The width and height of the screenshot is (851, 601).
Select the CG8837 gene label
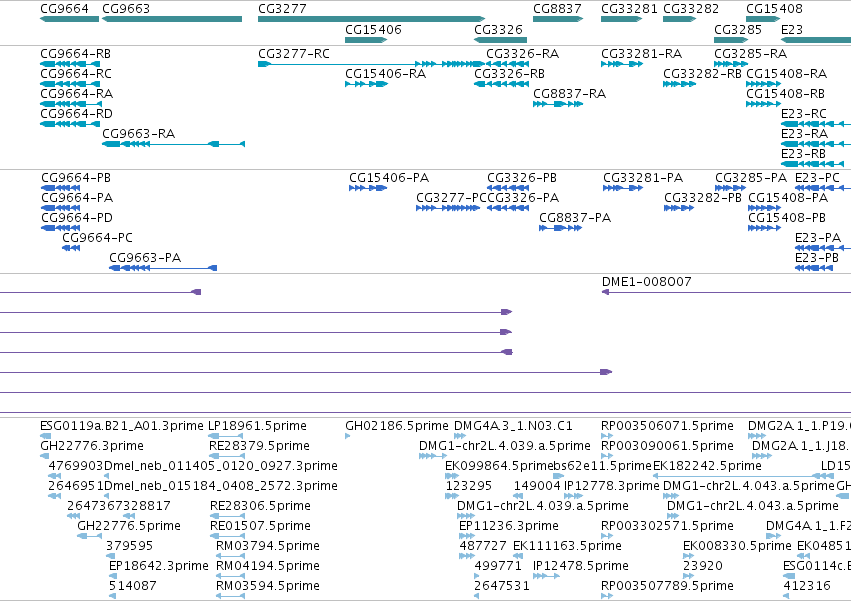(x=557, y=9)
